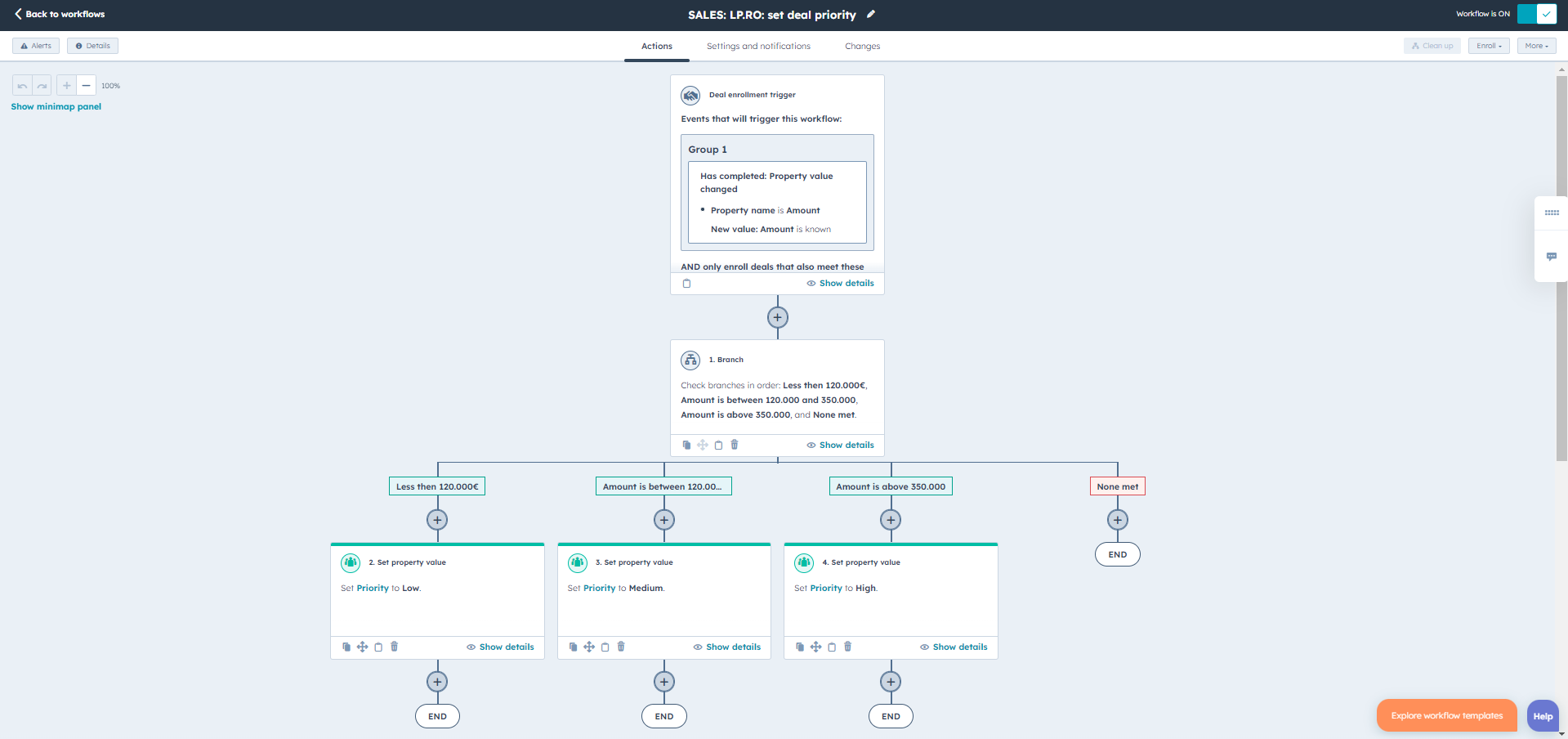Click Explore workflow templates button

click(x=1446, y=716)
